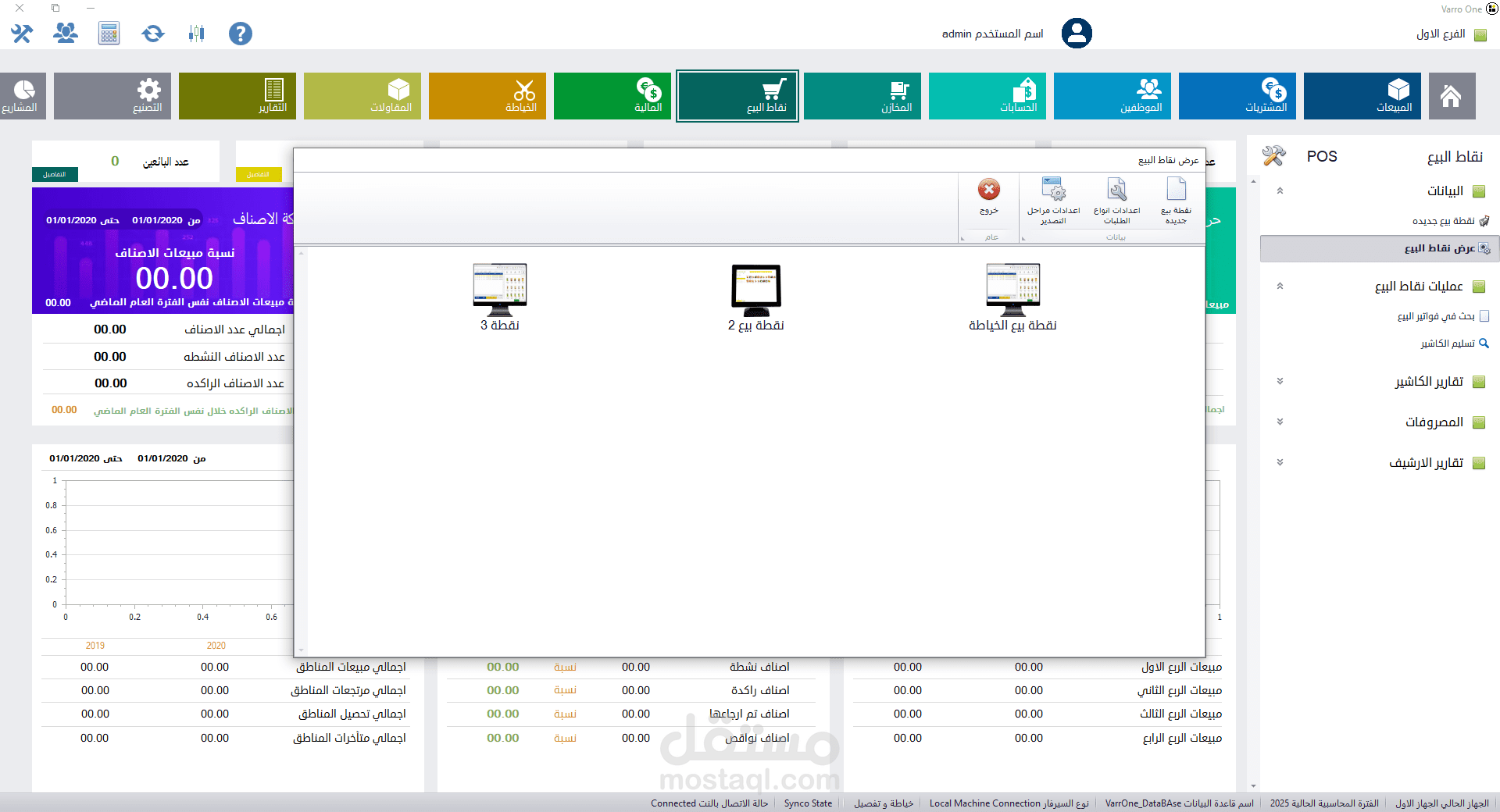Image resolution: width=1500 pixels, height=812 pixels.
Task: Open the المشتريات purchases module tile
Action: [1237, 96]
